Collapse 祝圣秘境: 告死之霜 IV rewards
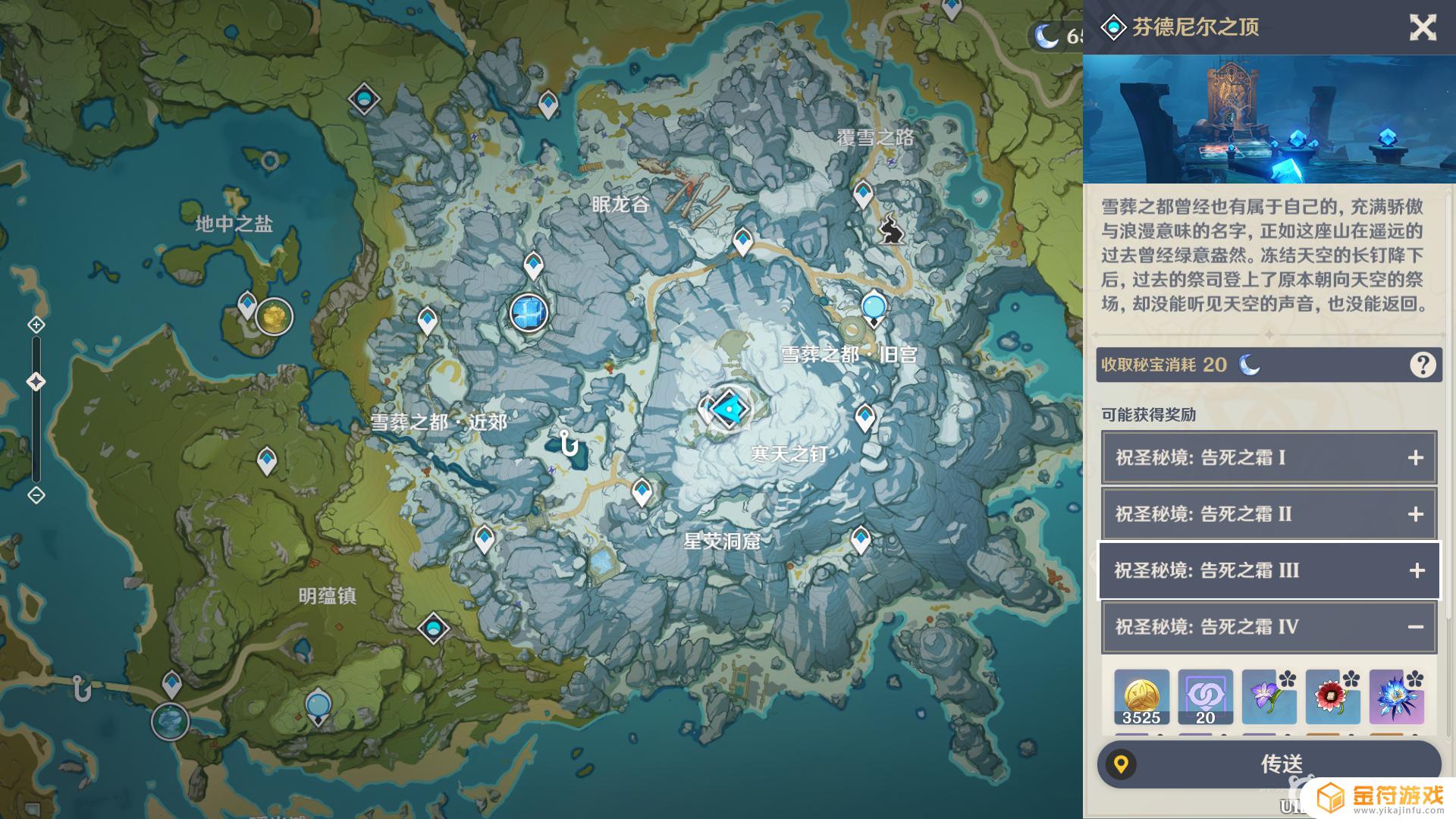 pyautogui.click(x=1269, y=626)
